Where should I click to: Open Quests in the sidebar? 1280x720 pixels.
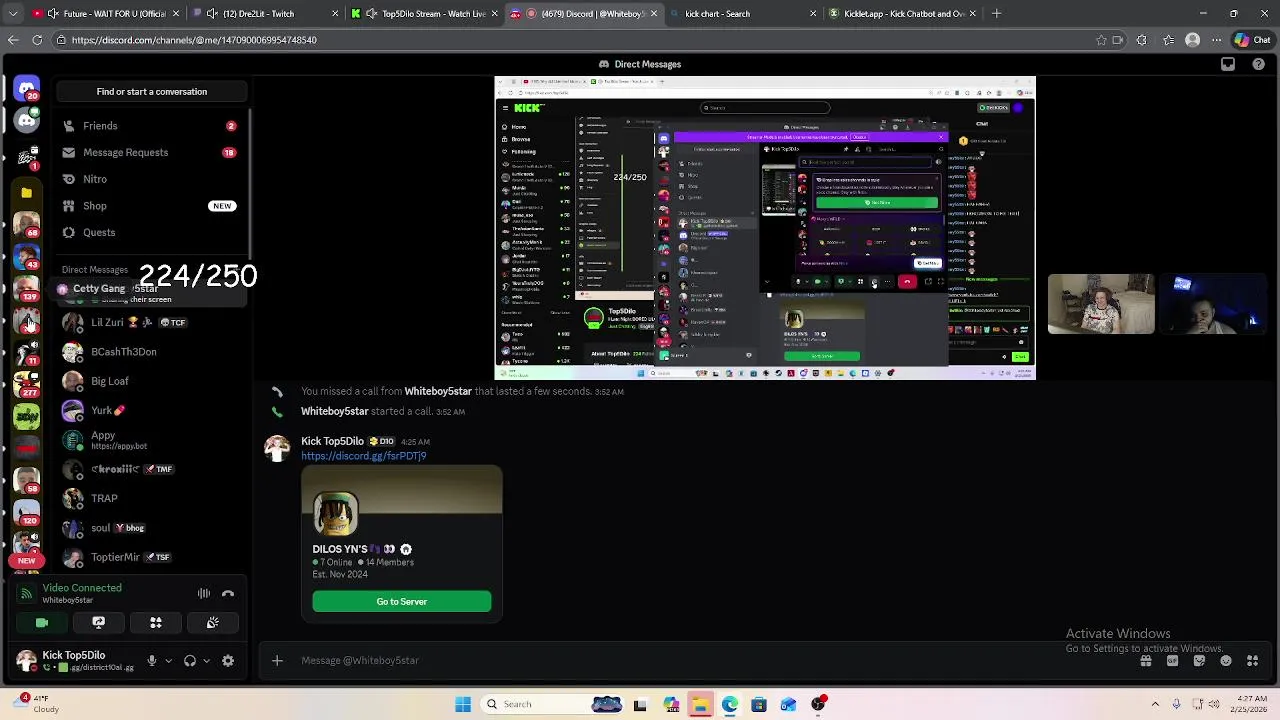(x=152, y=232)
